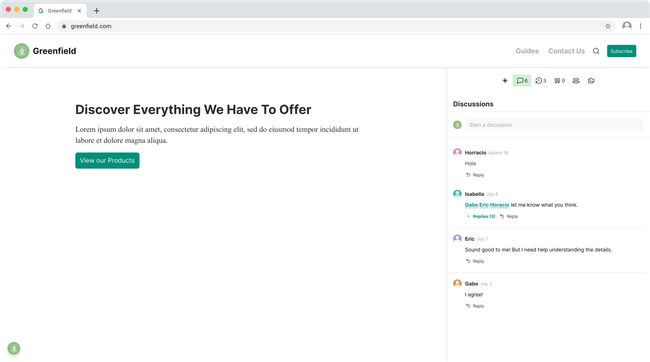Open the tab icon showing 9
The width and height of the screenshot is (650, 362).
click(559, 81)
